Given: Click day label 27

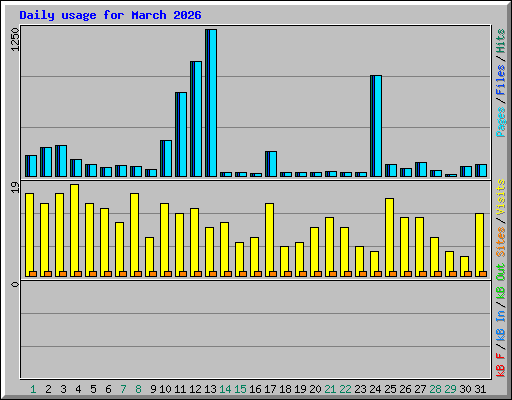Looking at the screenshot, I should (420, 389).
